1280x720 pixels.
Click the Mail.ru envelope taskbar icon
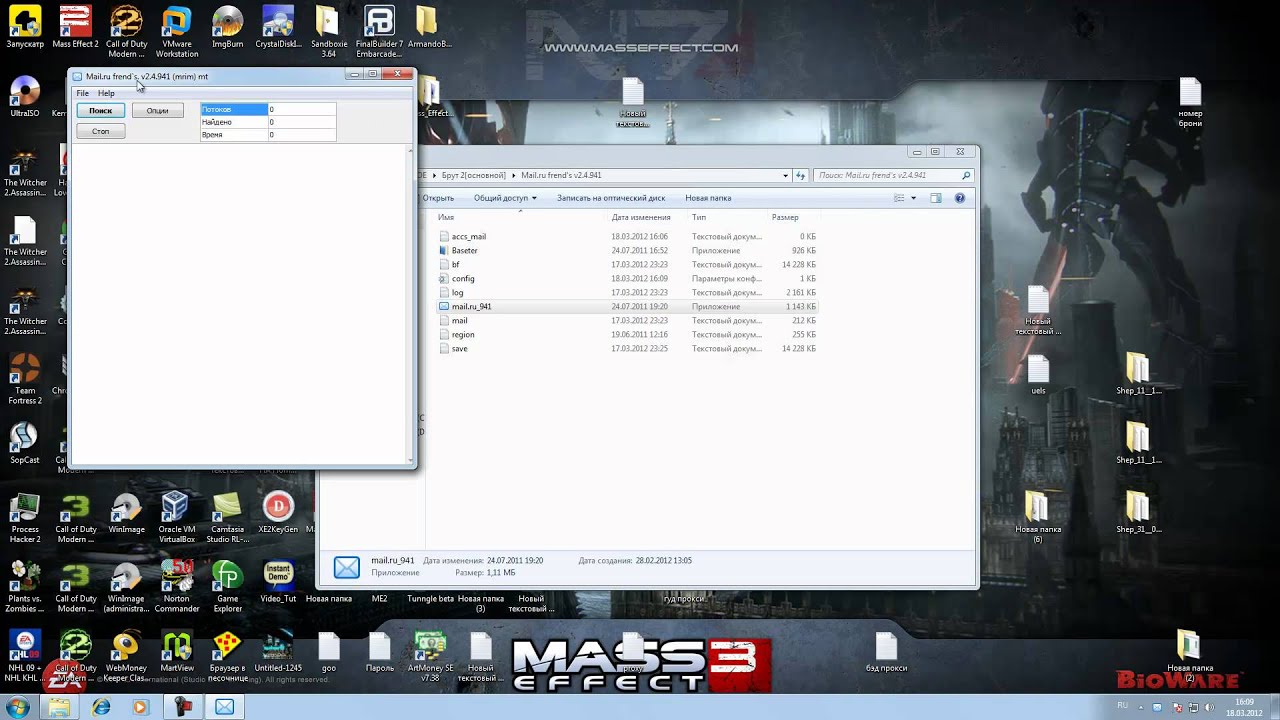click(224, 707)
